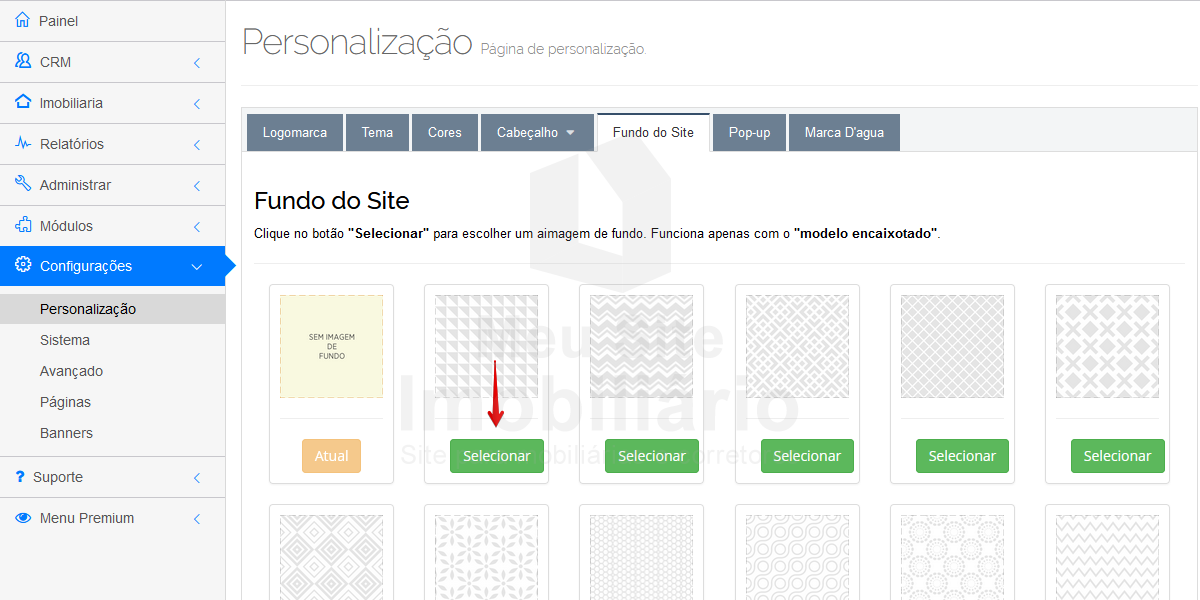Click the Imobiliaria house icon

23,102
